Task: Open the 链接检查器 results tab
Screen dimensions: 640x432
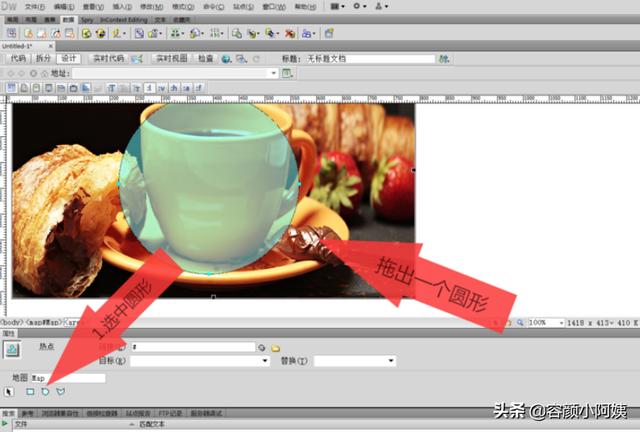Action: point(102,413)
